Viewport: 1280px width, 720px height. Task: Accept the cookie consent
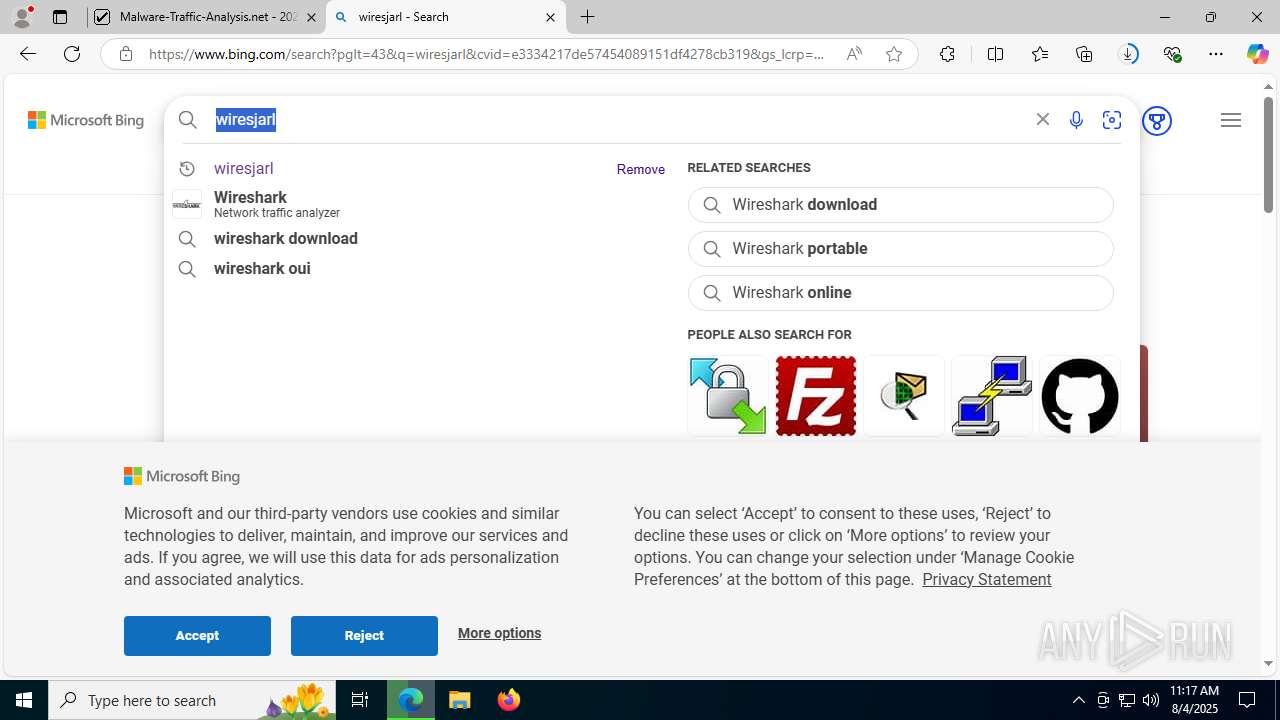(197, 636)
